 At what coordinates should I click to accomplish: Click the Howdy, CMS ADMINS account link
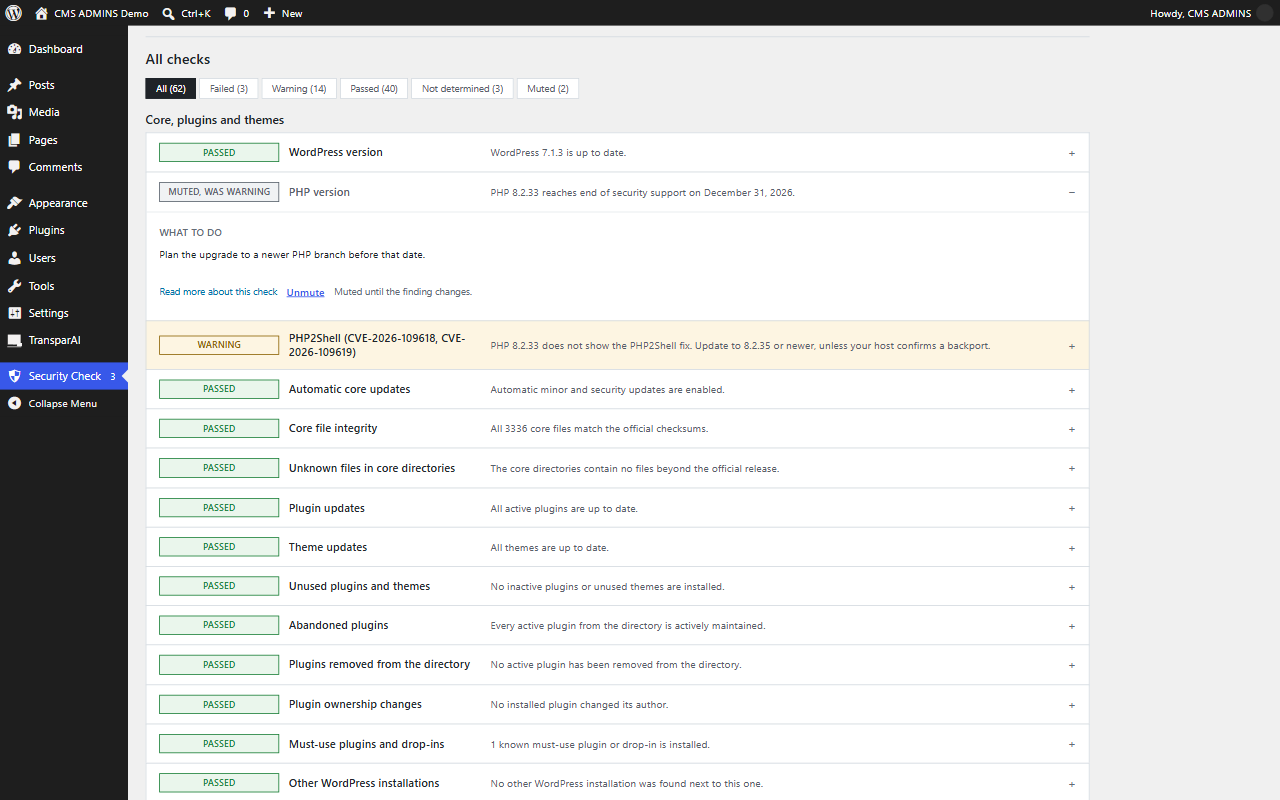pos(1200,13)
